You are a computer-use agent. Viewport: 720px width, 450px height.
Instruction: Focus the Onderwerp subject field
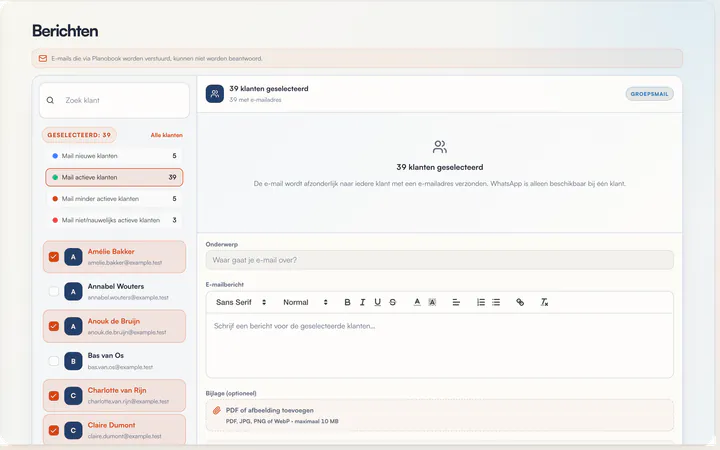(x=439, y=260)
